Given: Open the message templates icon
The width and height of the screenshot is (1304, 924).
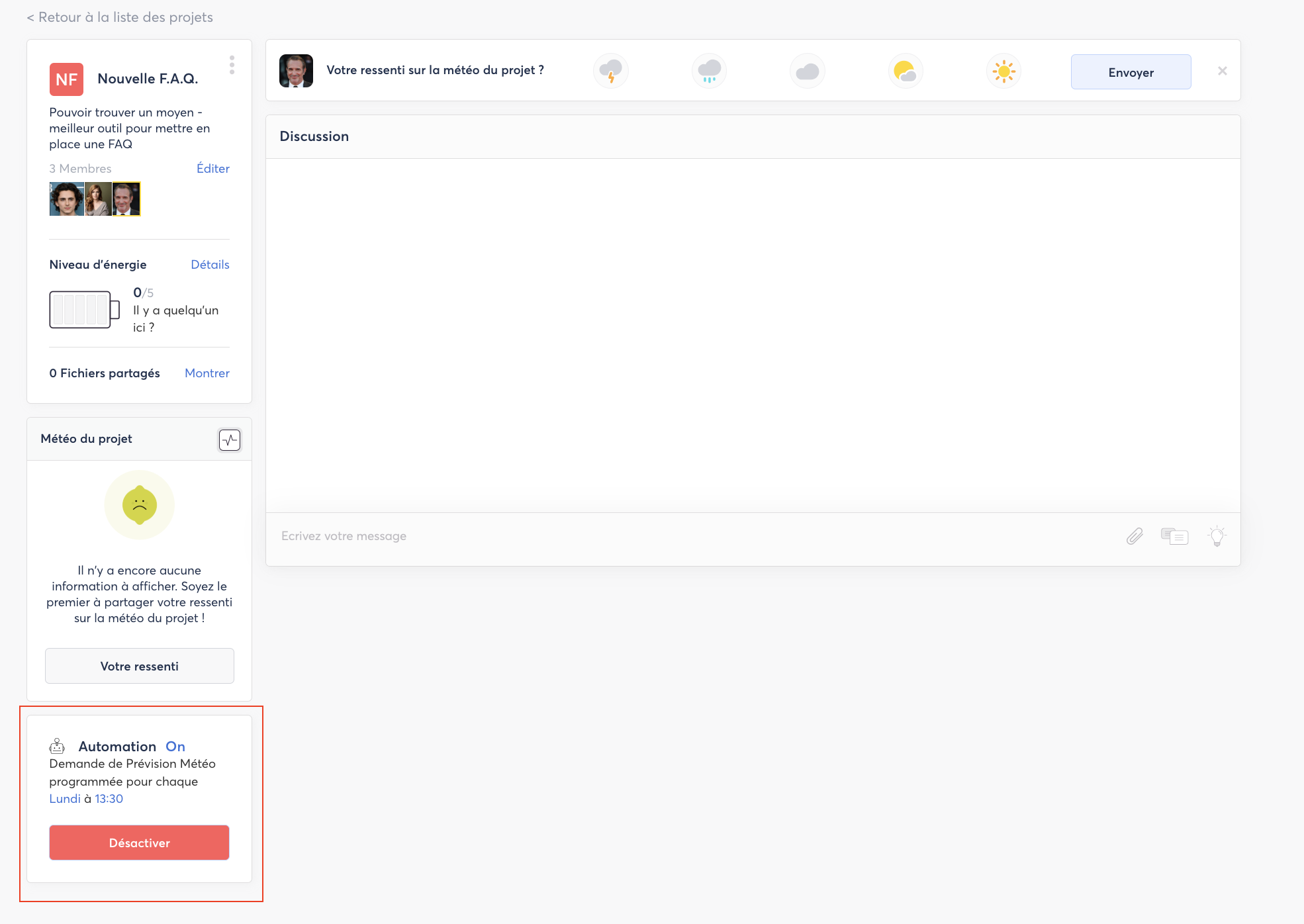Looking at the screenshot, I should [x=1175, y=536].
